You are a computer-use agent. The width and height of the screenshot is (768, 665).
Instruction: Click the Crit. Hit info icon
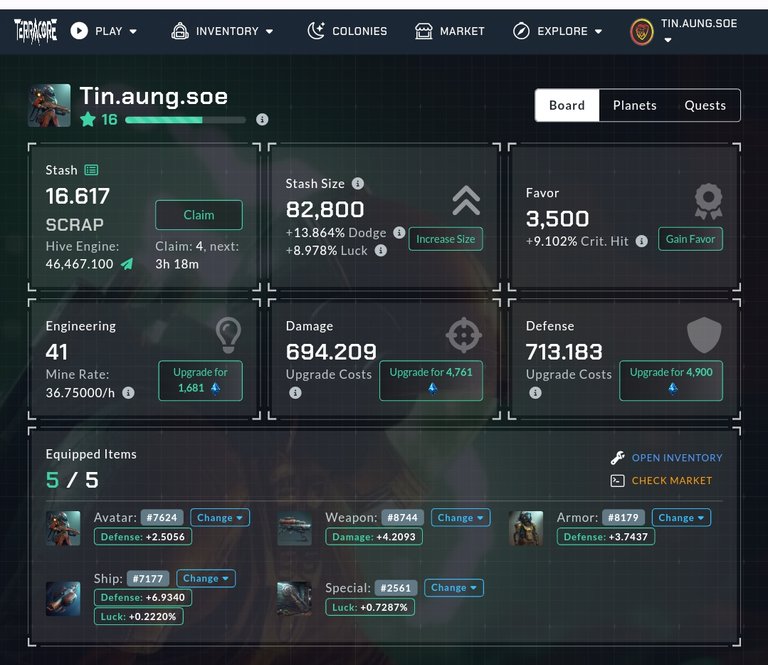tap(642, 241)
